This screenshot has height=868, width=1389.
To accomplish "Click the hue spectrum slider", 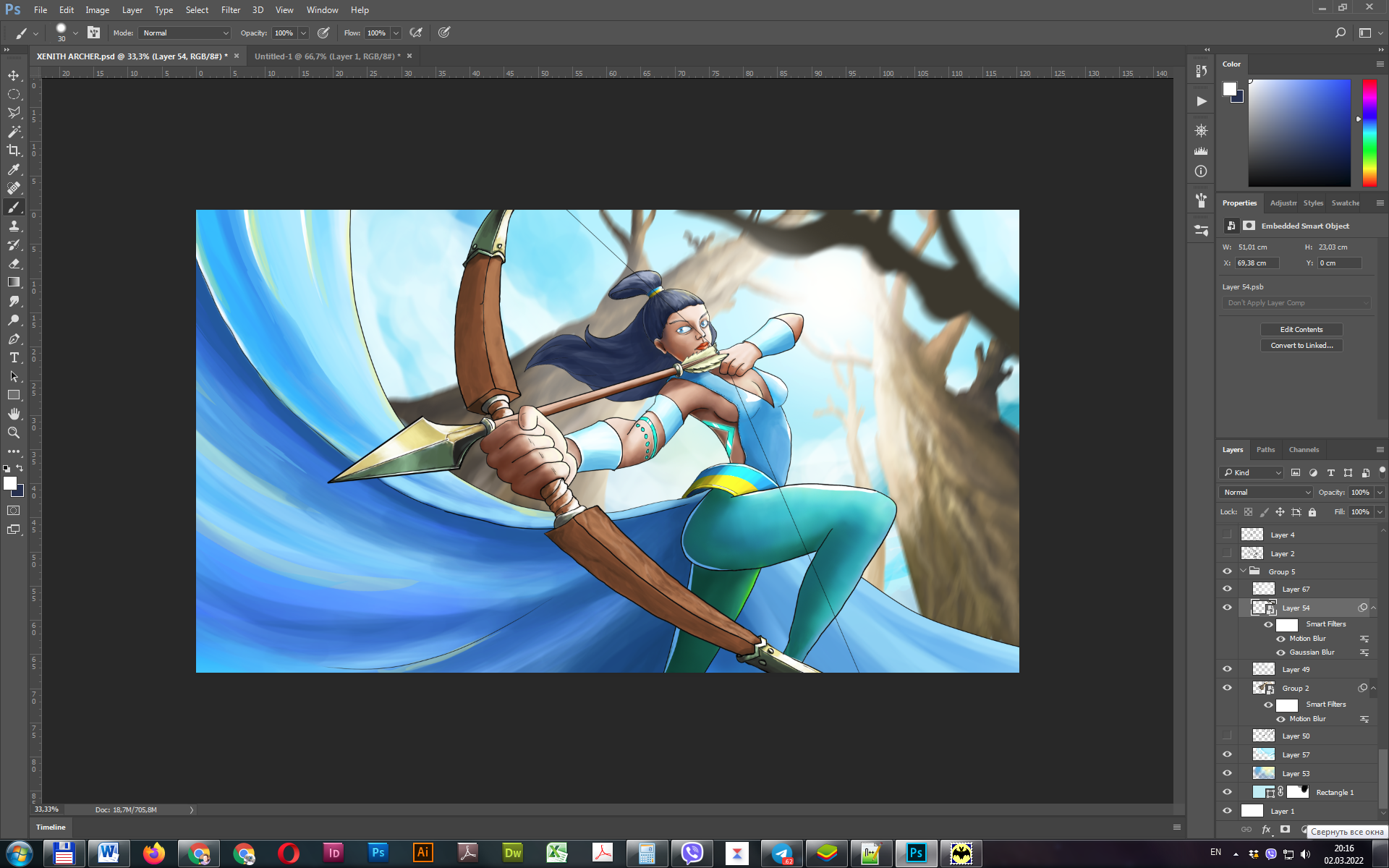I will pyautogui.click(x=1369, y=132).
